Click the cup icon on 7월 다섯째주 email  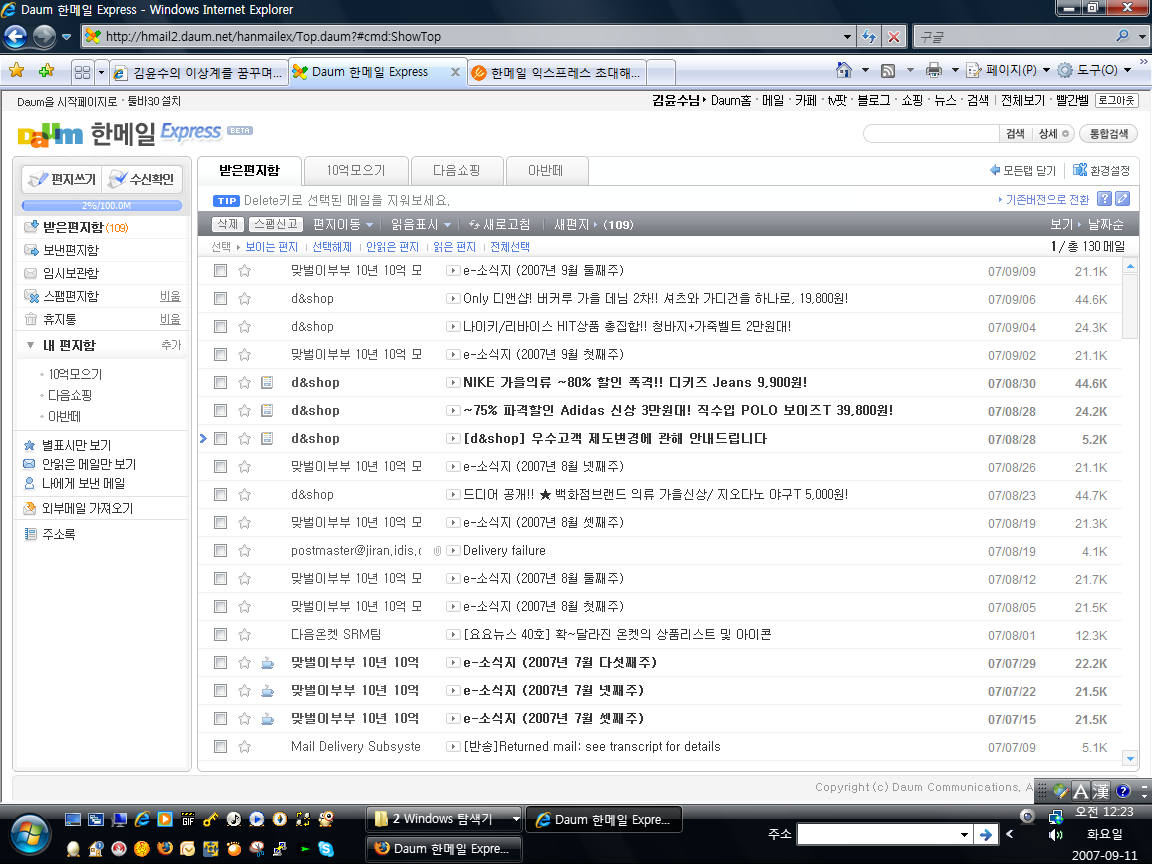click(267, 663)
